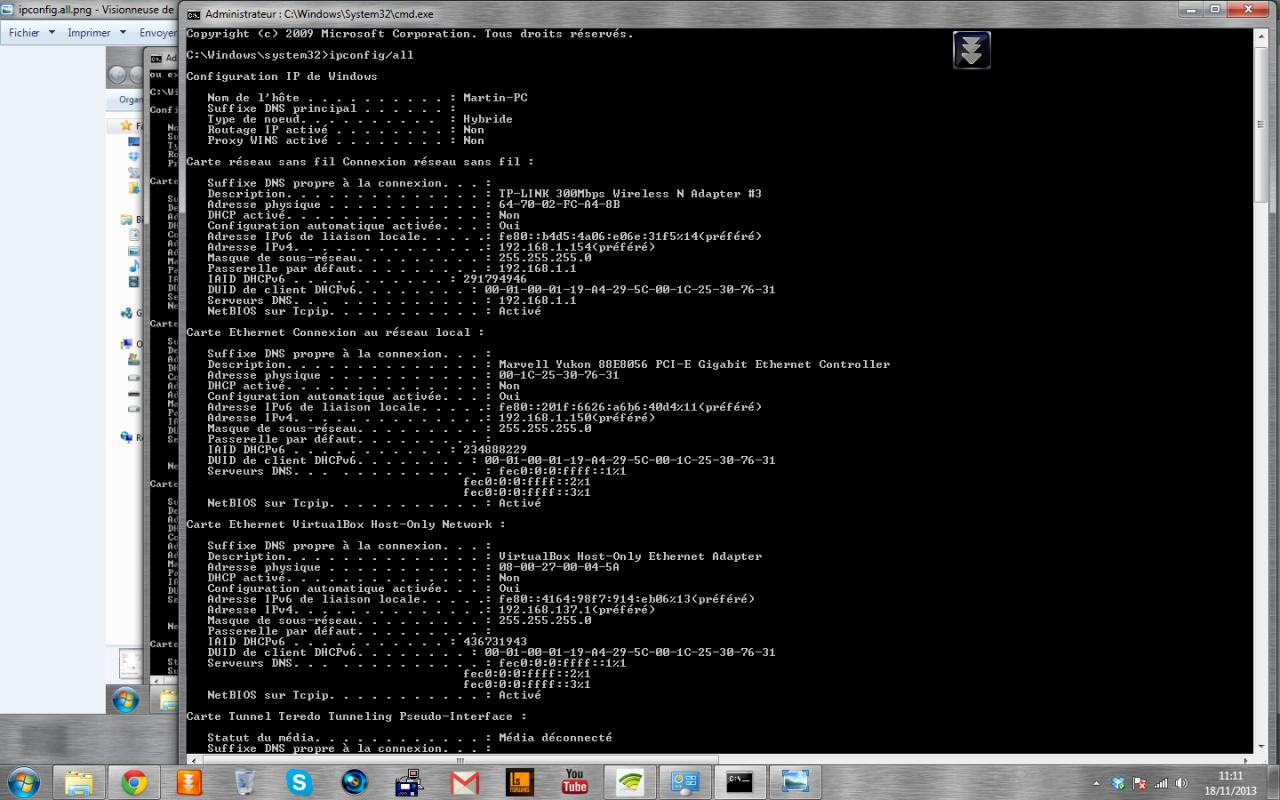
Task: Open the Windows Start menu orb in the taskbar
Action: point(22,782)
